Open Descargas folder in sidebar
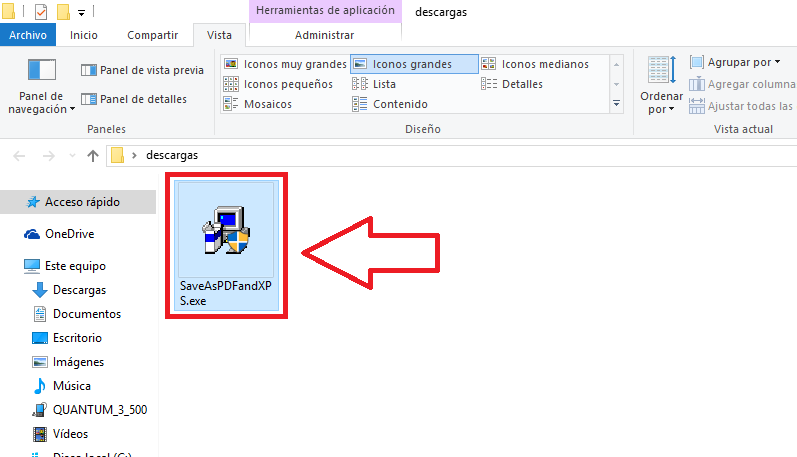Viewport: 797px width, 457px height. point(69,290)
